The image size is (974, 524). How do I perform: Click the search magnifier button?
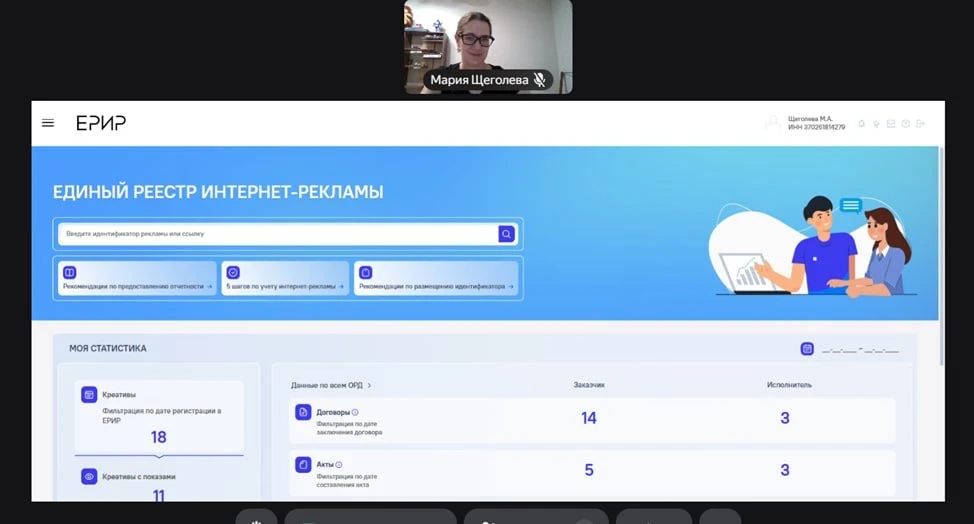coord(506,234)
